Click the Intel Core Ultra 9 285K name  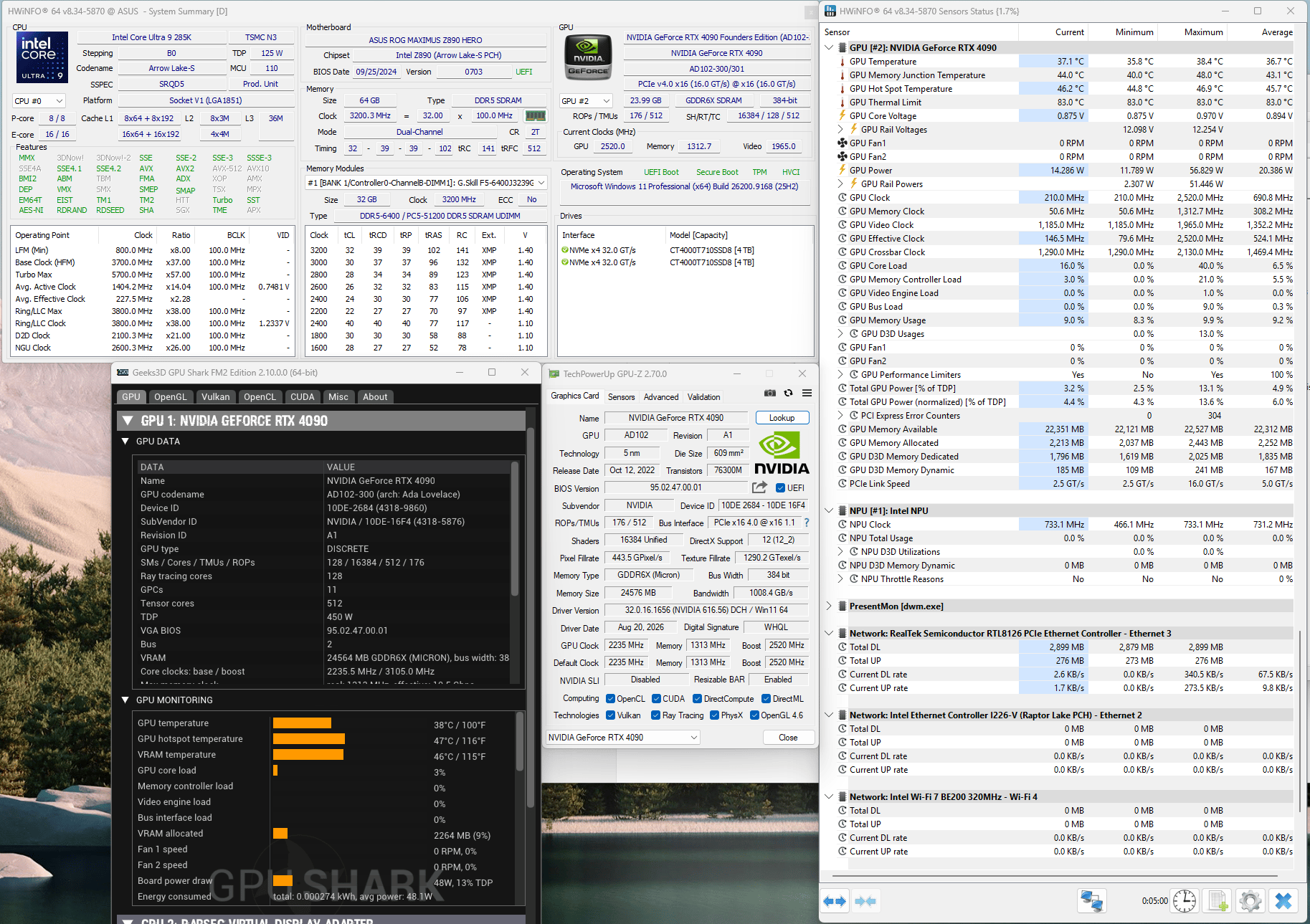coord(151,37)
